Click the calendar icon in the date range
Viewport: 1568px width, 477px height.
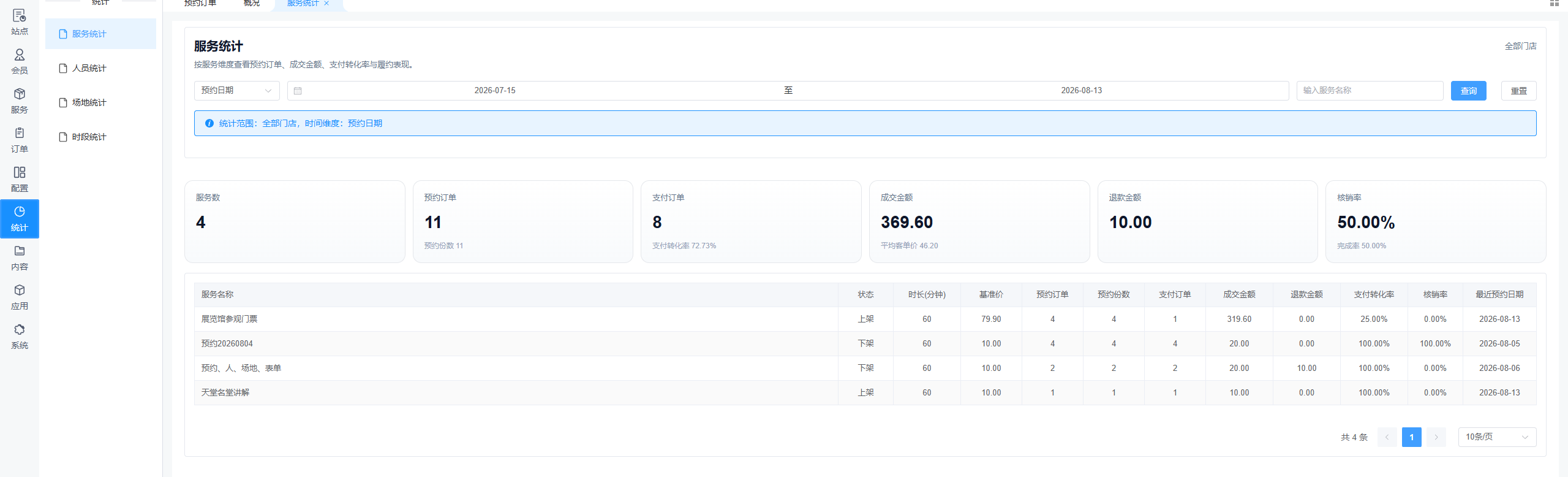click(x=298, y=91)
